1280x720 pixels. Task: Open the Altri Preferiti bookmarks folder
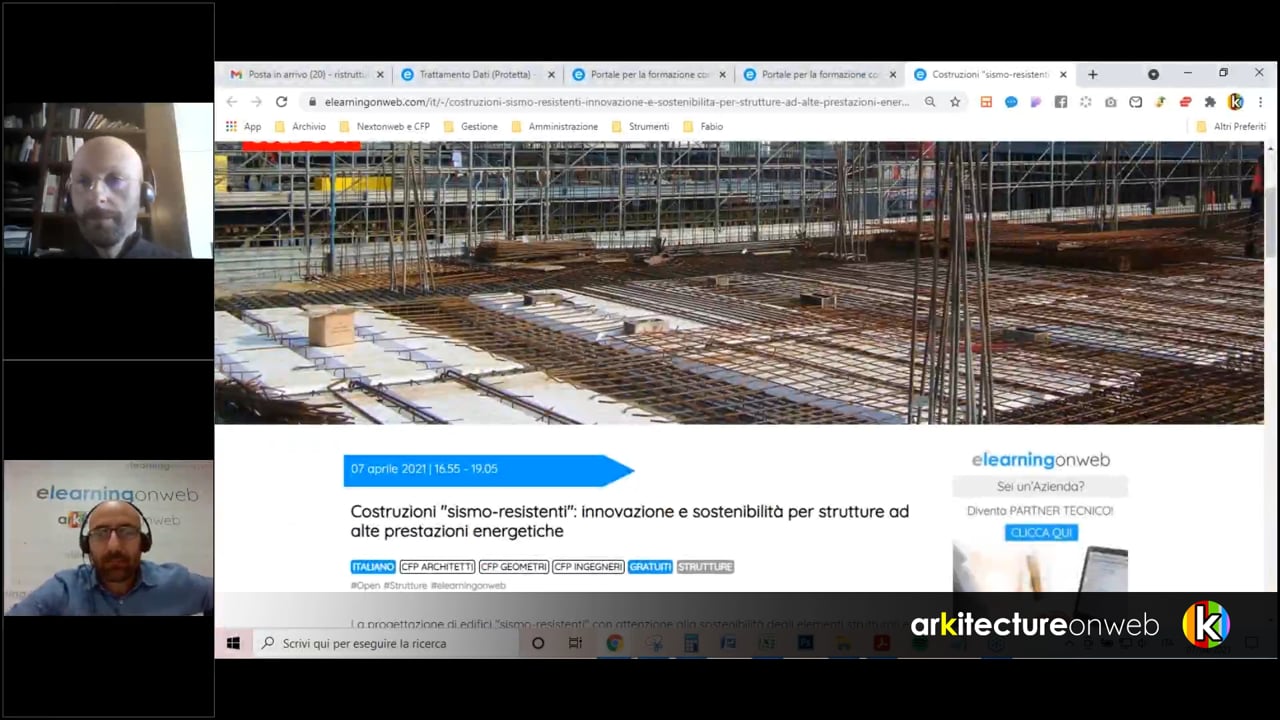click(1231, 127)
